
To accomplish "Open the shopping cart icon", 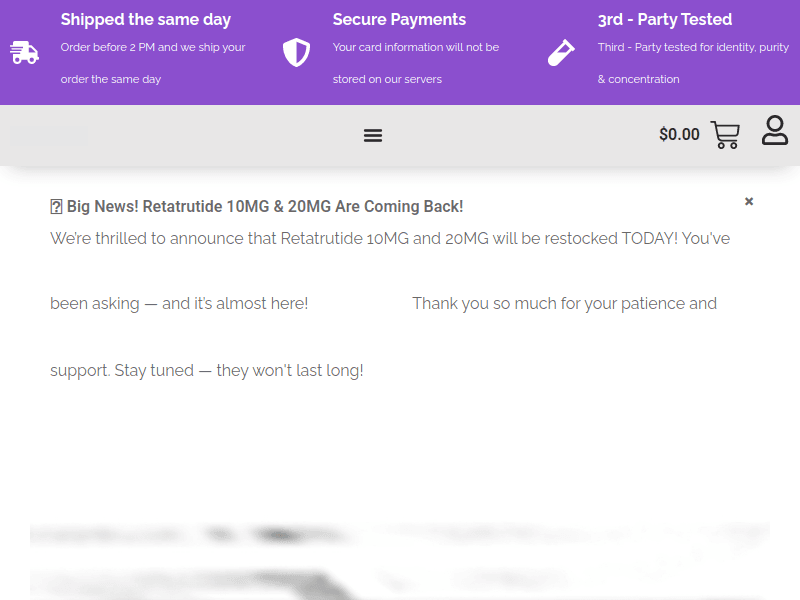I will click(725, 135).
